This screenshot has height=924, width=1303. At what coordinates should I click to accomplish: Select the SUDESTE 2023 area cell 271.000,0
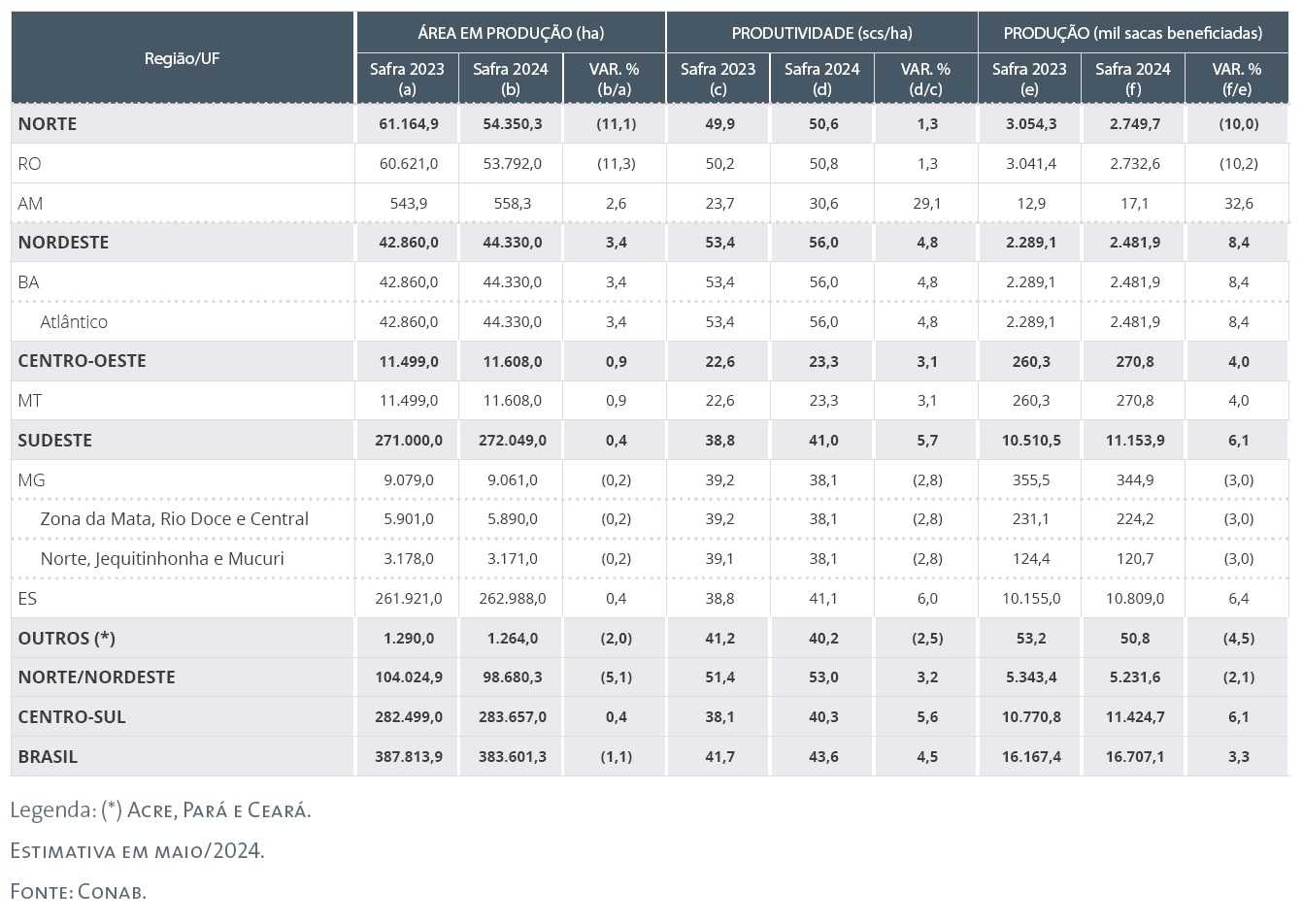pos(408,440)
